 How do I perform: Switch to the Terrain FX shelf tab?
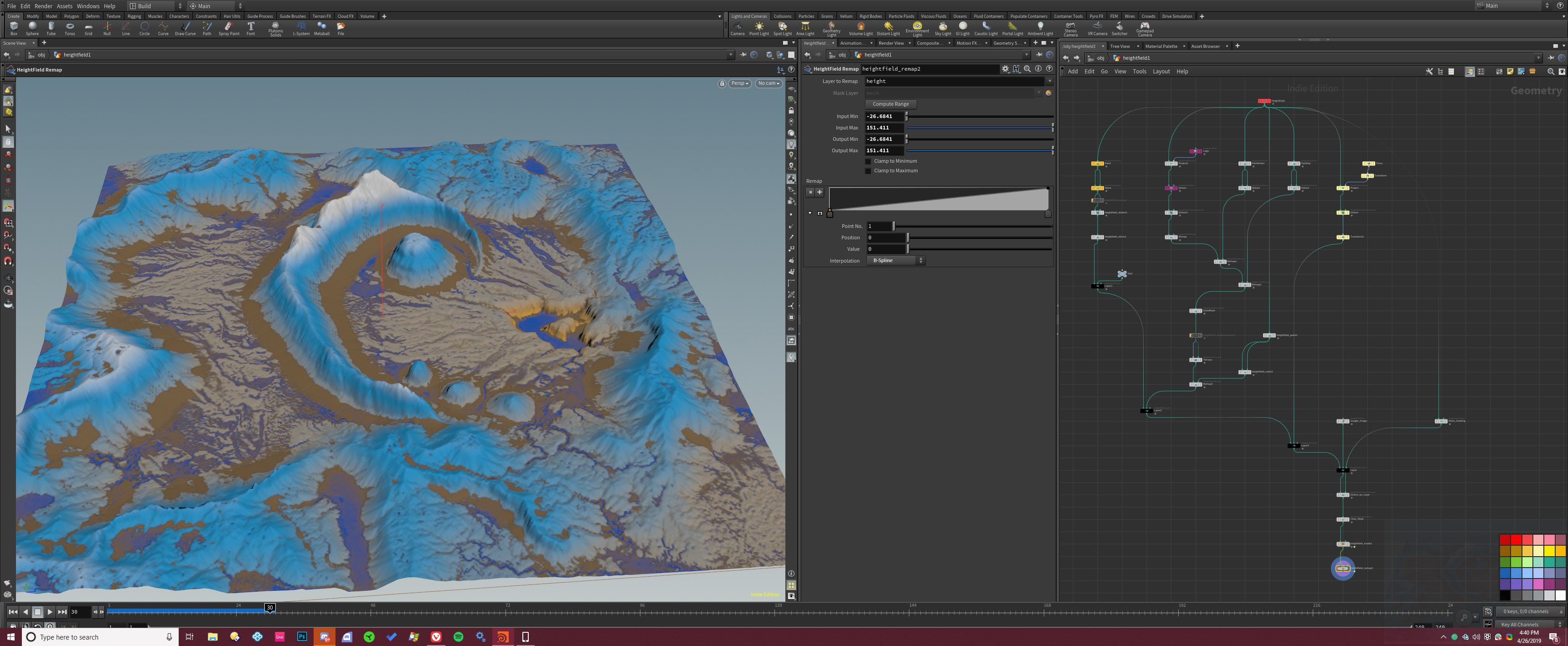[x=321, y=16]
